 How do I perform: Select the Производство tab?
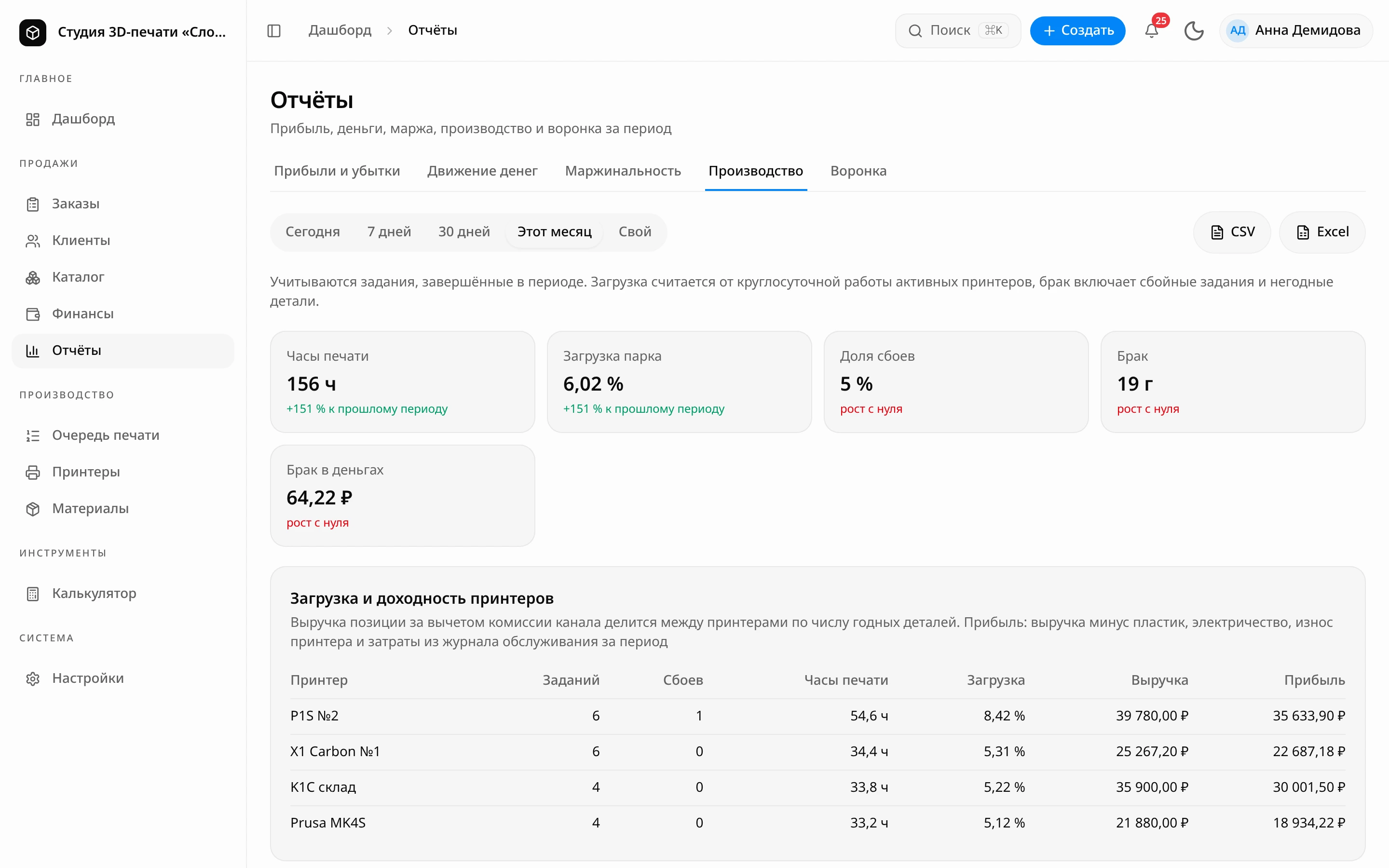click(755, 171)
